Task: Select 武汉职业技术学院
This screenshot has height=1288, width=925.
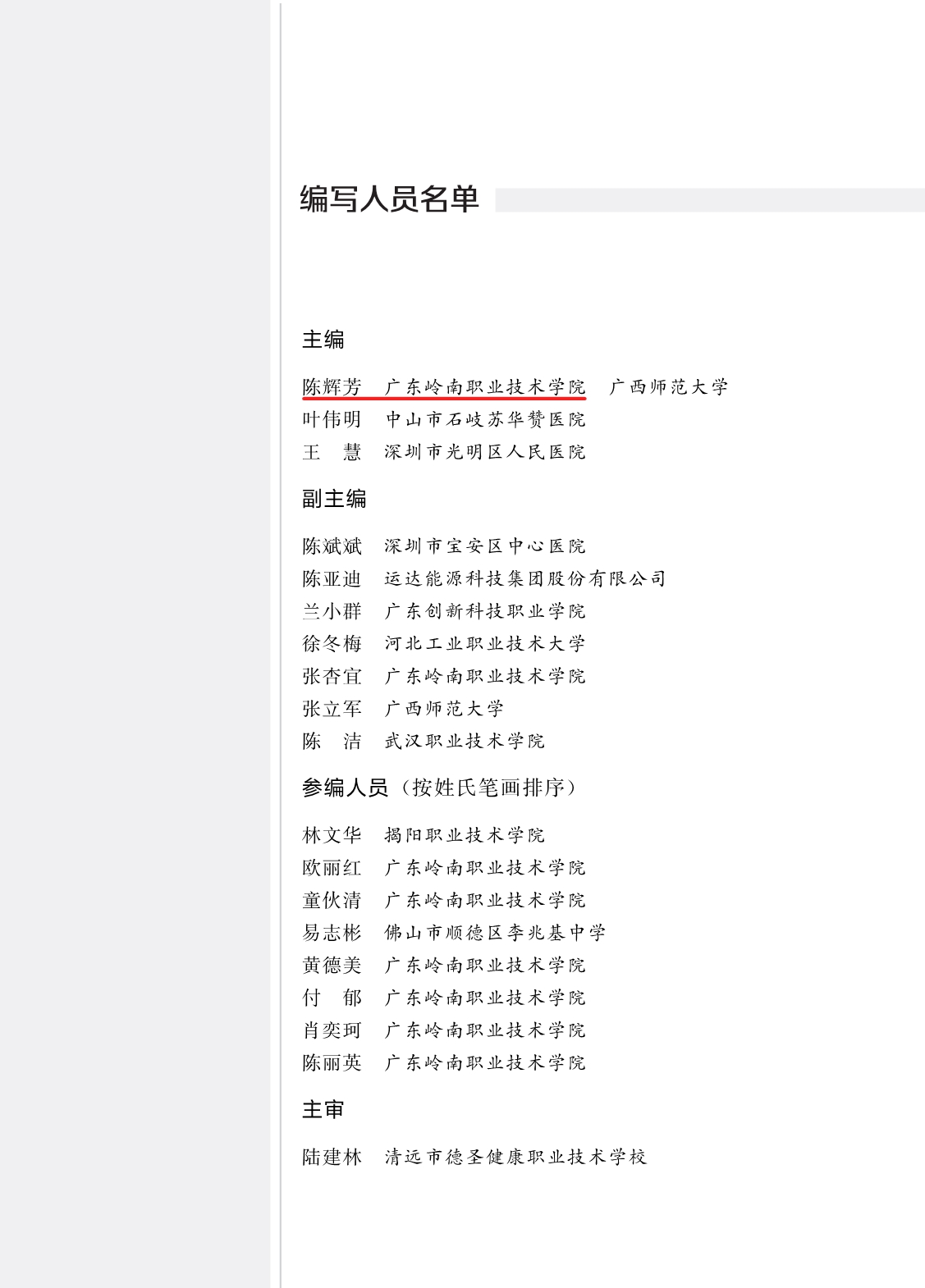Action: click(465, 742)
